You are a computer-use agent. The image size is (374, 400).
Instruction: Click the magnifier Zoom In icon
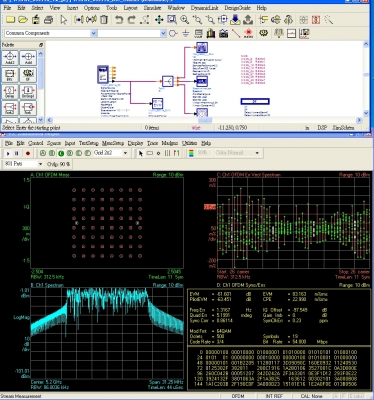[x=184, y=20]
